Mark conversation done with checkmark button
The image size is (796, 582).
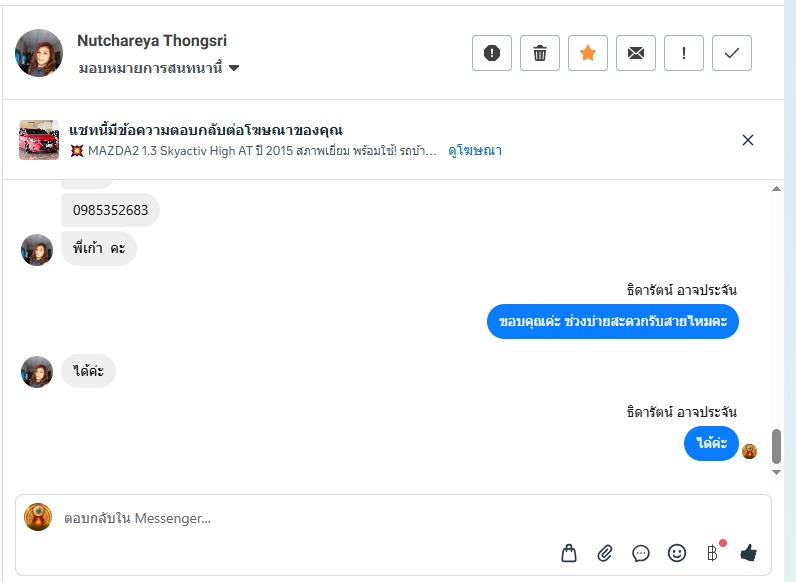click(x=732, y=54)
